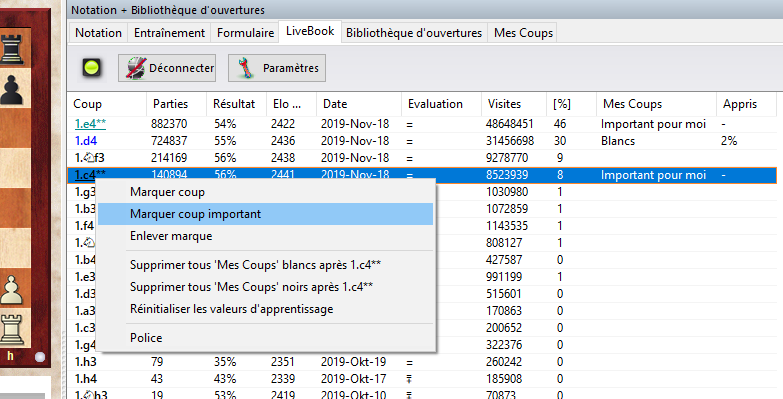Click visits value 8523939 in highlighted row
The width and height of the screenshot is (783, 399).
(x=507, y=175)
